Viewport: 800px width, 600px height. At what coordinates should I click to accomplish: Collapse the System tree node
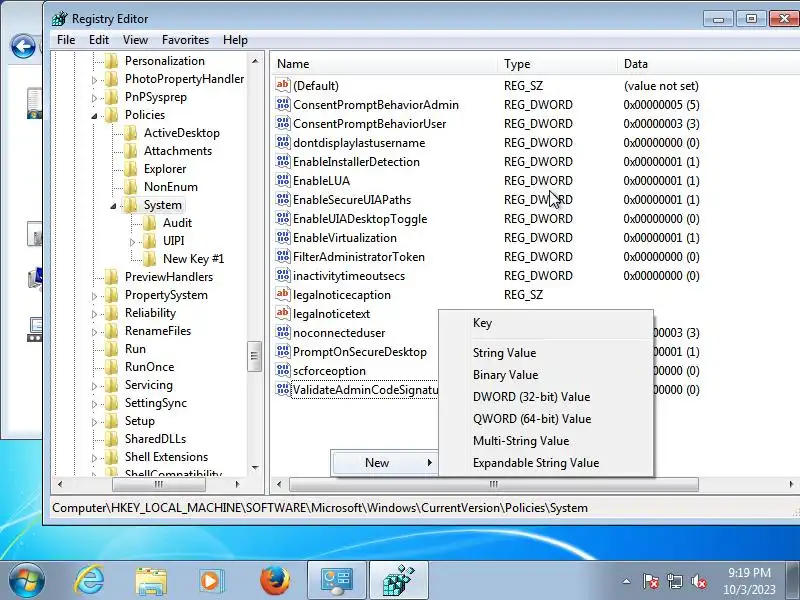pos(113,206)
